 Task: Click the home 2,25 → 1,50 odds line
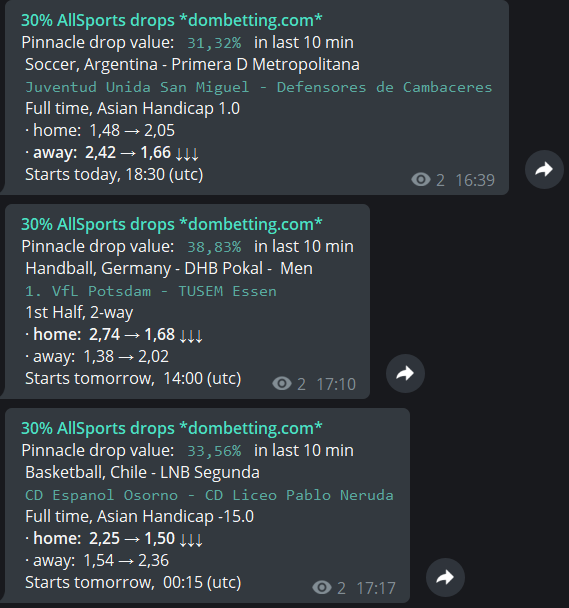click(114, 538)
